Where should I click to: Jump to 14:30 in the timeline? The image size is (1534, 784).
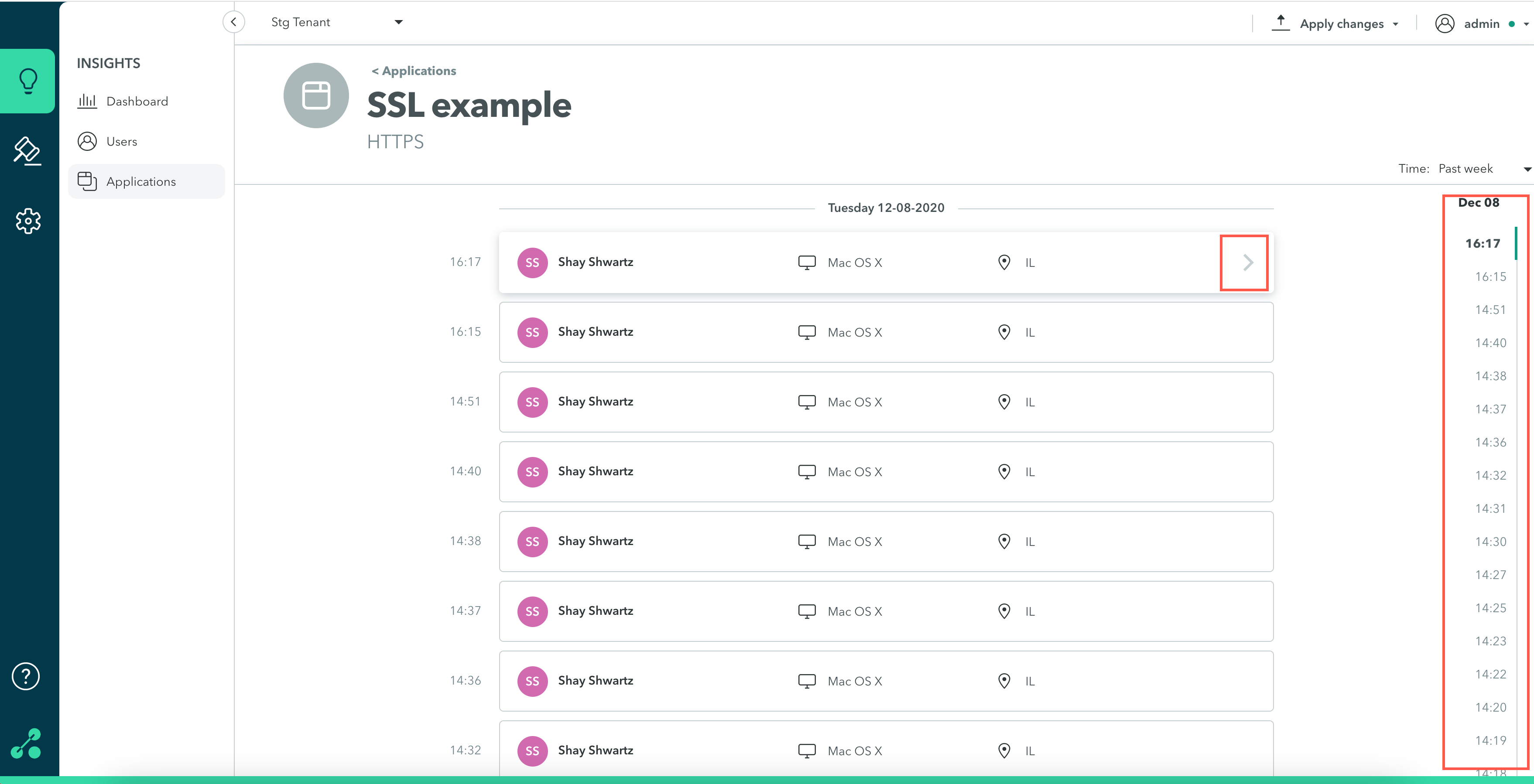point(1490,542)
